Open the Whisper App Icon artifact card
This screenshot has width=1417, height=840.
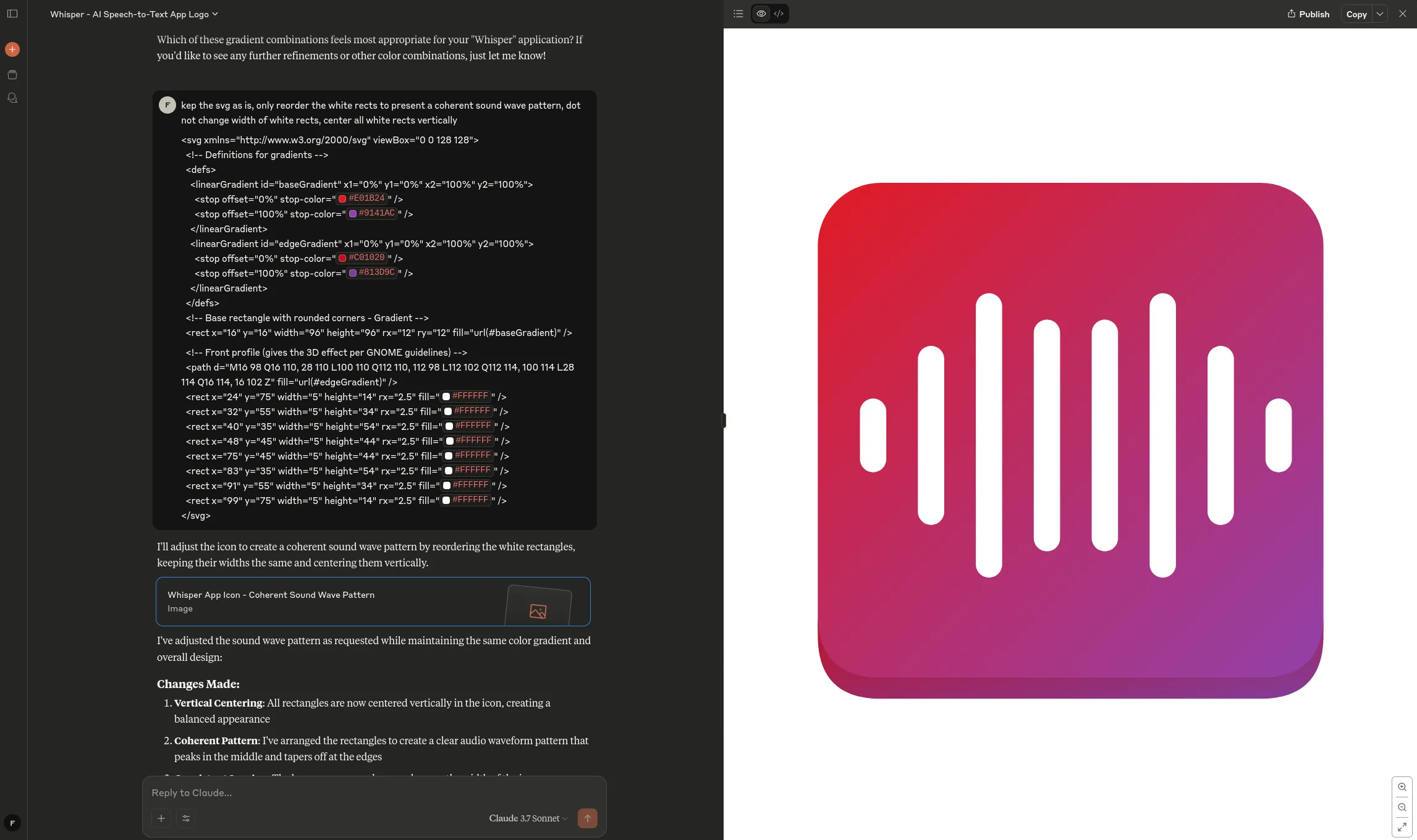click(373, 602)
